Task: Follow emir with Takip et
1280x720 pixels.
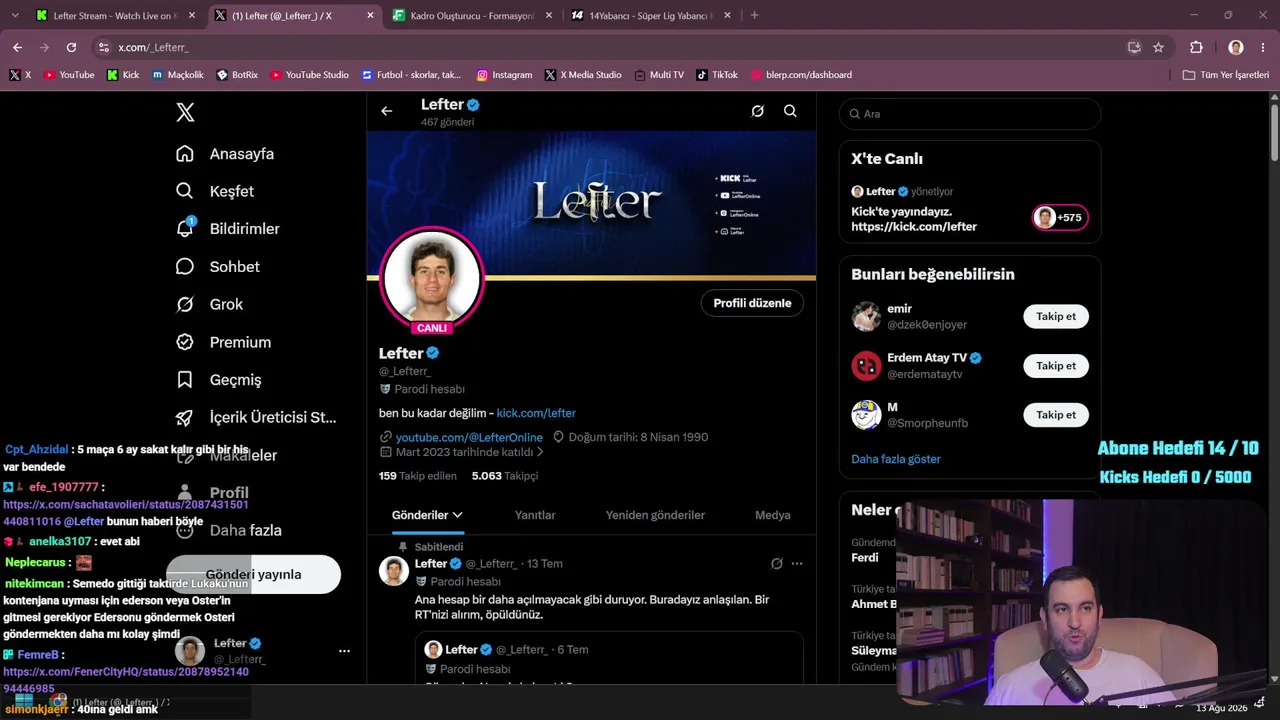Action: click(x=1056, y=316)
